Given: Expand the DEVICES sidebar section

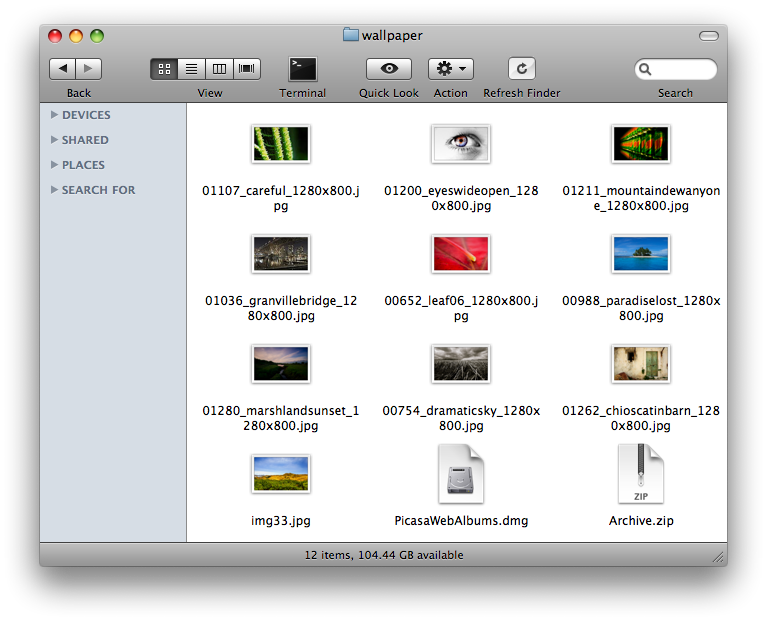Looking at the screenshot, I should 54,115.
